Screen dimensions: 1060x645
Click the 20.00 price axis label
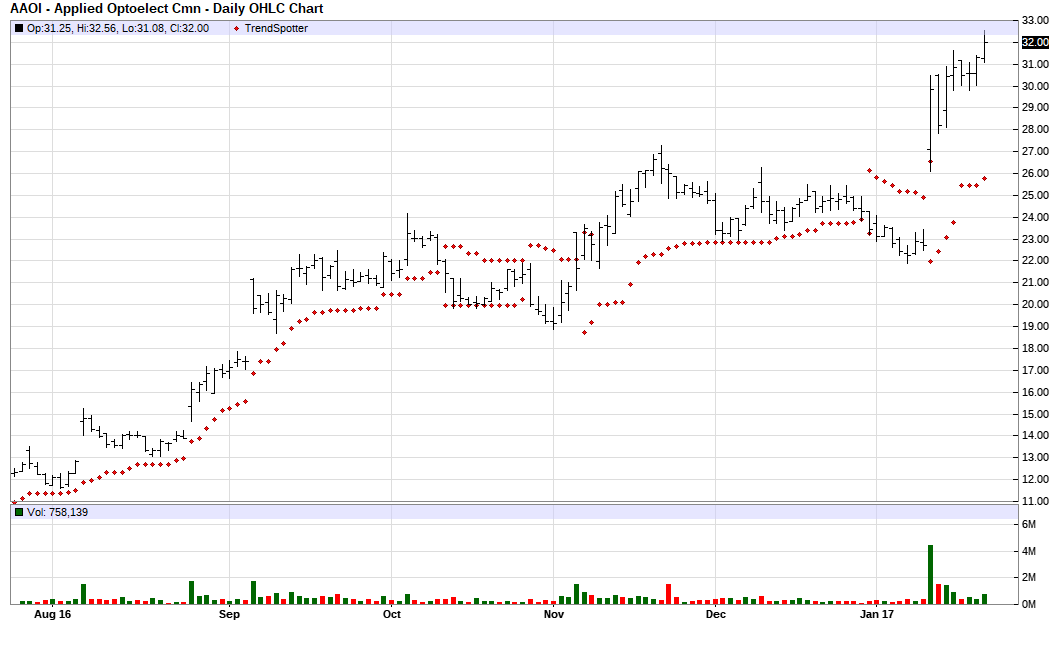point(1035,305)
